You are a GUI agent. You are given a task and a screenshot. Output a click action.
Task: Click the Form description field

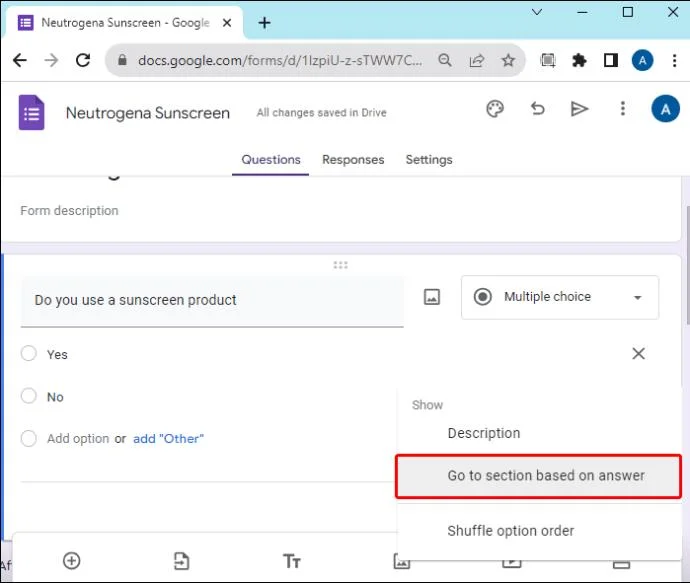coord(70,211)
